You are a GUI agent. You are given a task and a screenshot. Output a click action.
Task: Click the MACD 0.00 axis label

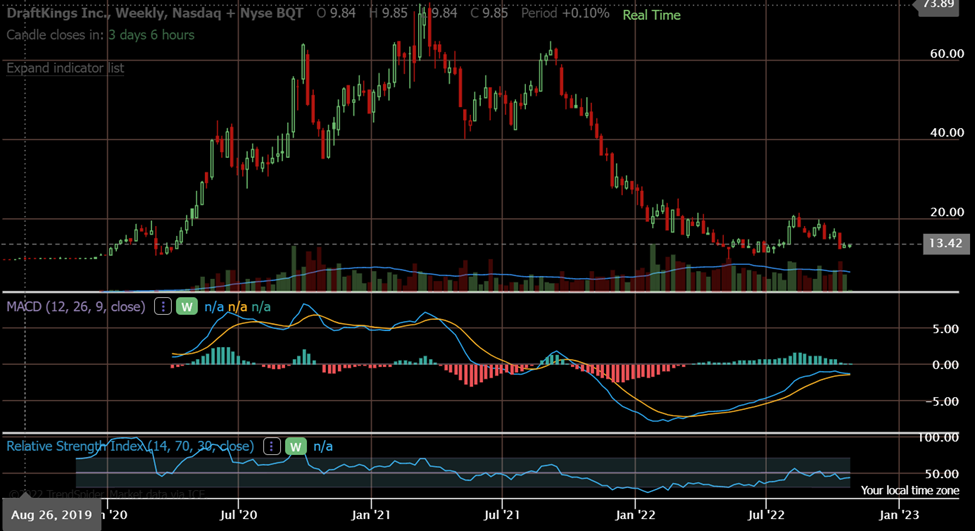point(945,365)
